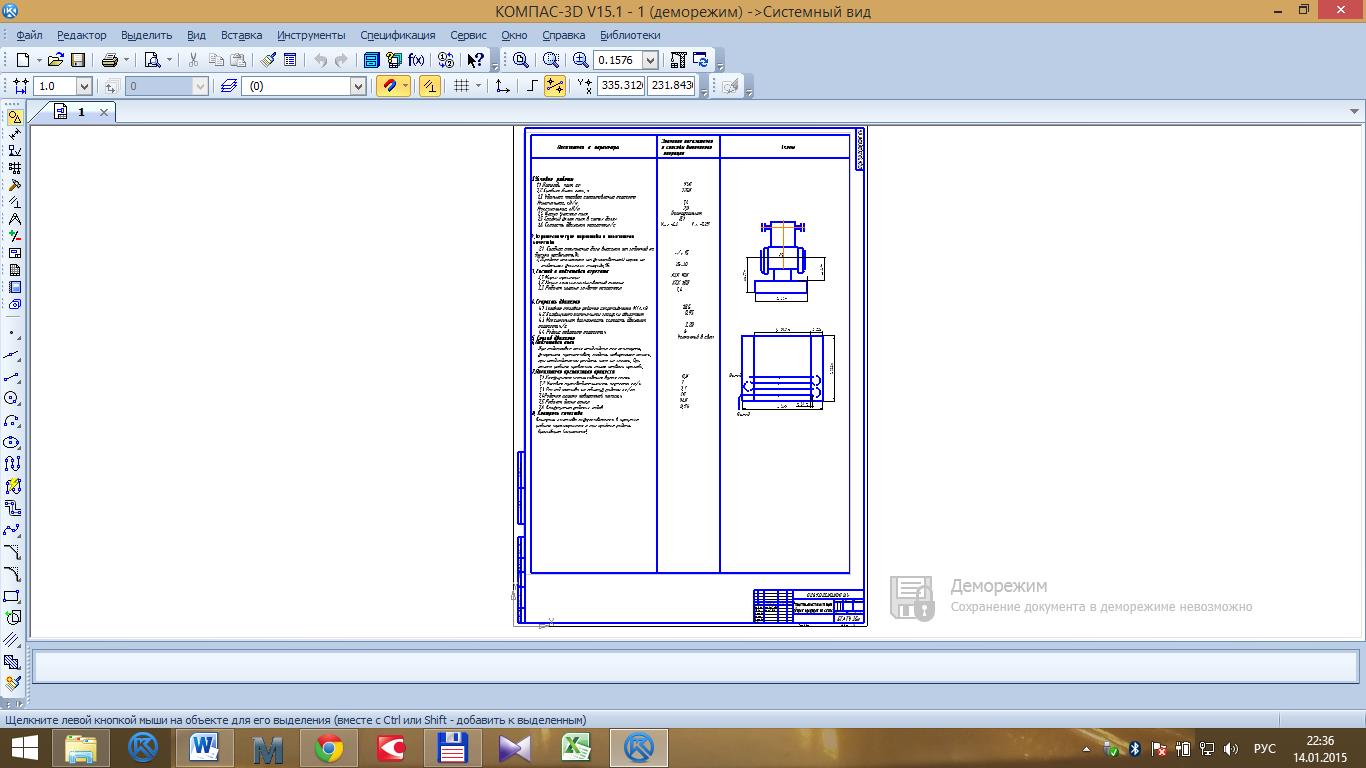Select the Circle tool
The image size is (1366, 768).
(x=12, y=399)
